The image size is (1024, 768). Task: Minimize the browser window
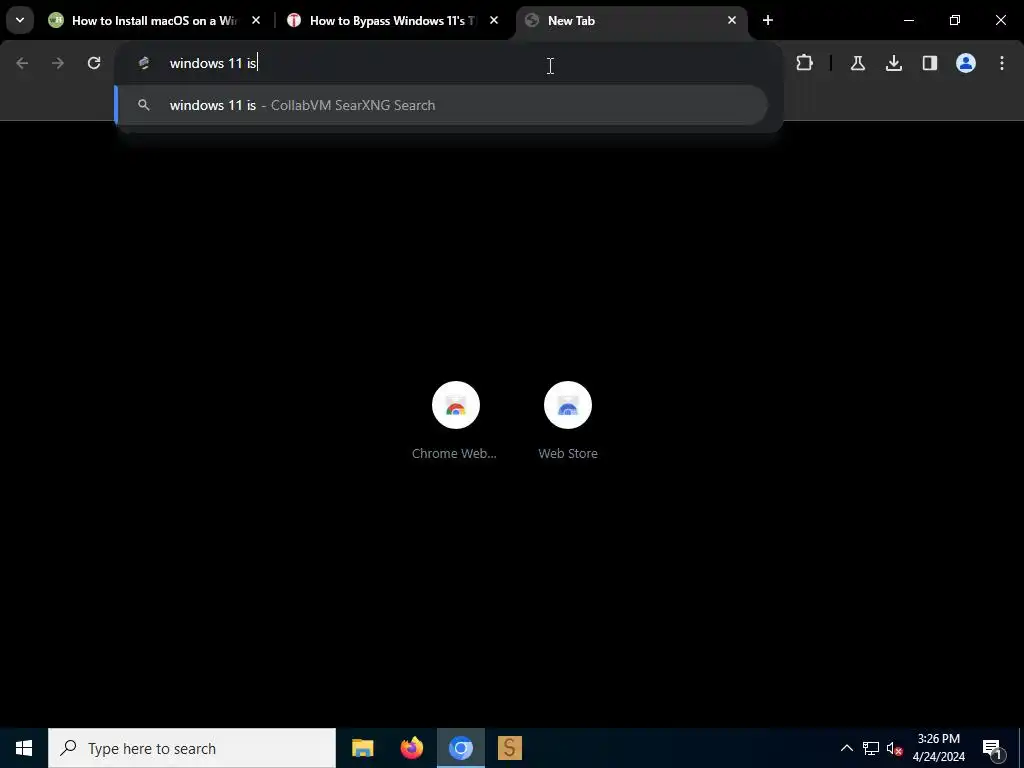(x=908, y=20)
